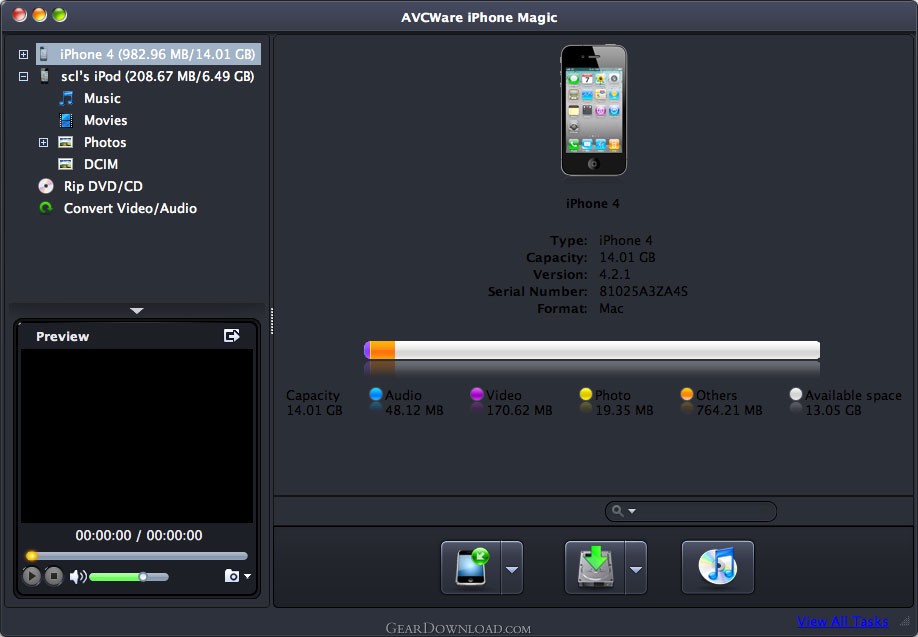Expand the Photos folder node
The width and height of the screenshot is (918, 637).
43,142
